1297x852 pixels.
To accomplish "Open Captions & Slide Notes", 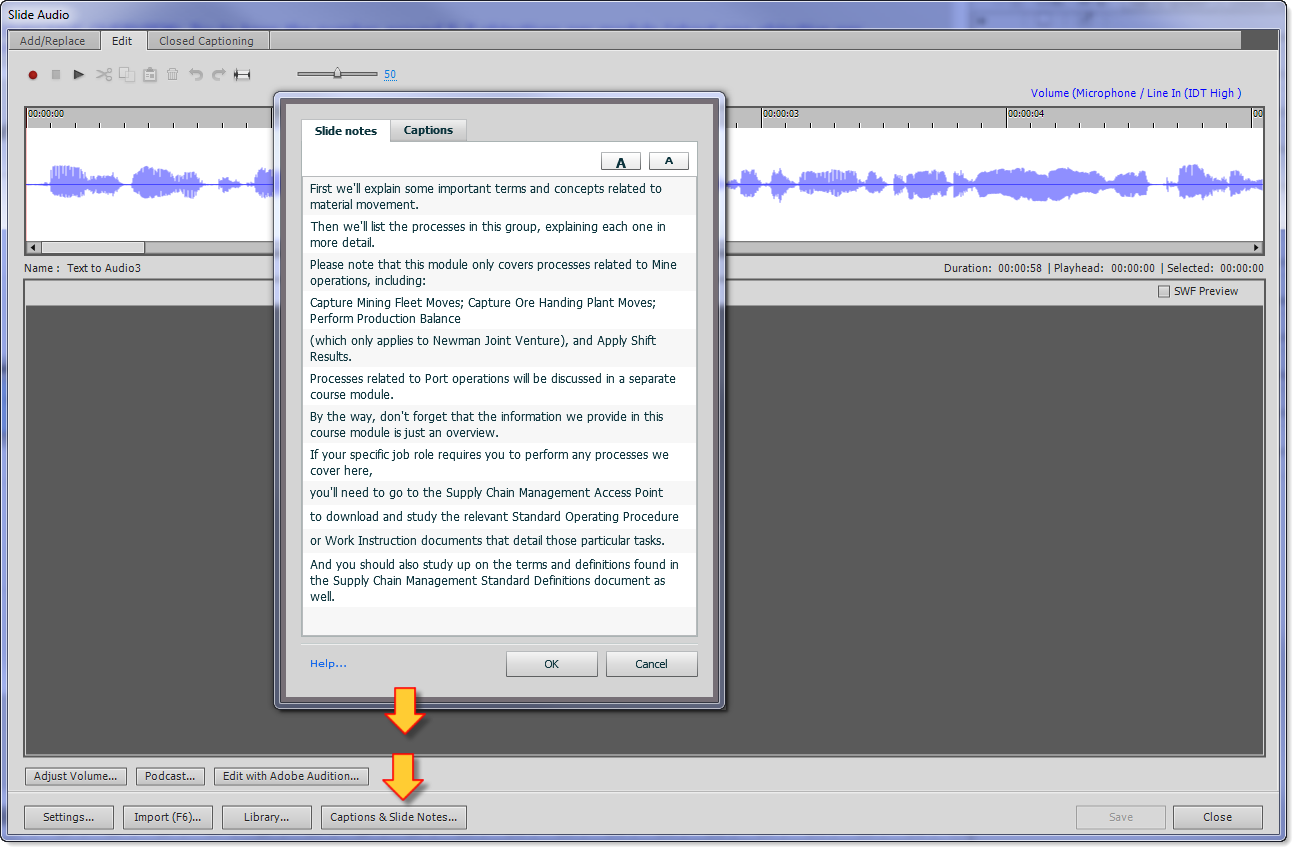I will click(393, 817).
